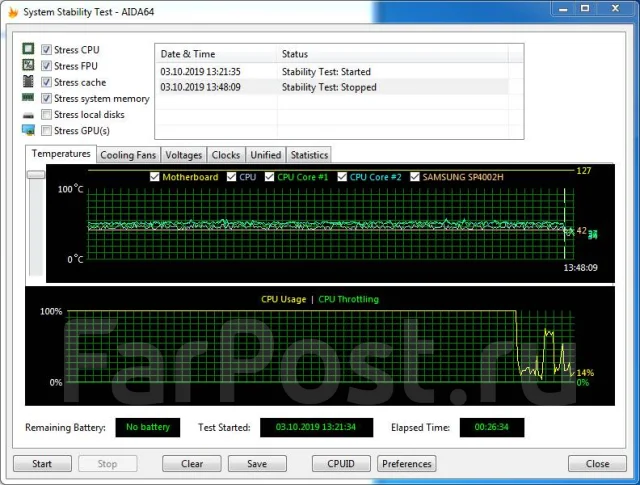Click the CPU Throttling graph label
The width and height of the screenshot is (640, 485).
pos(349,299)
